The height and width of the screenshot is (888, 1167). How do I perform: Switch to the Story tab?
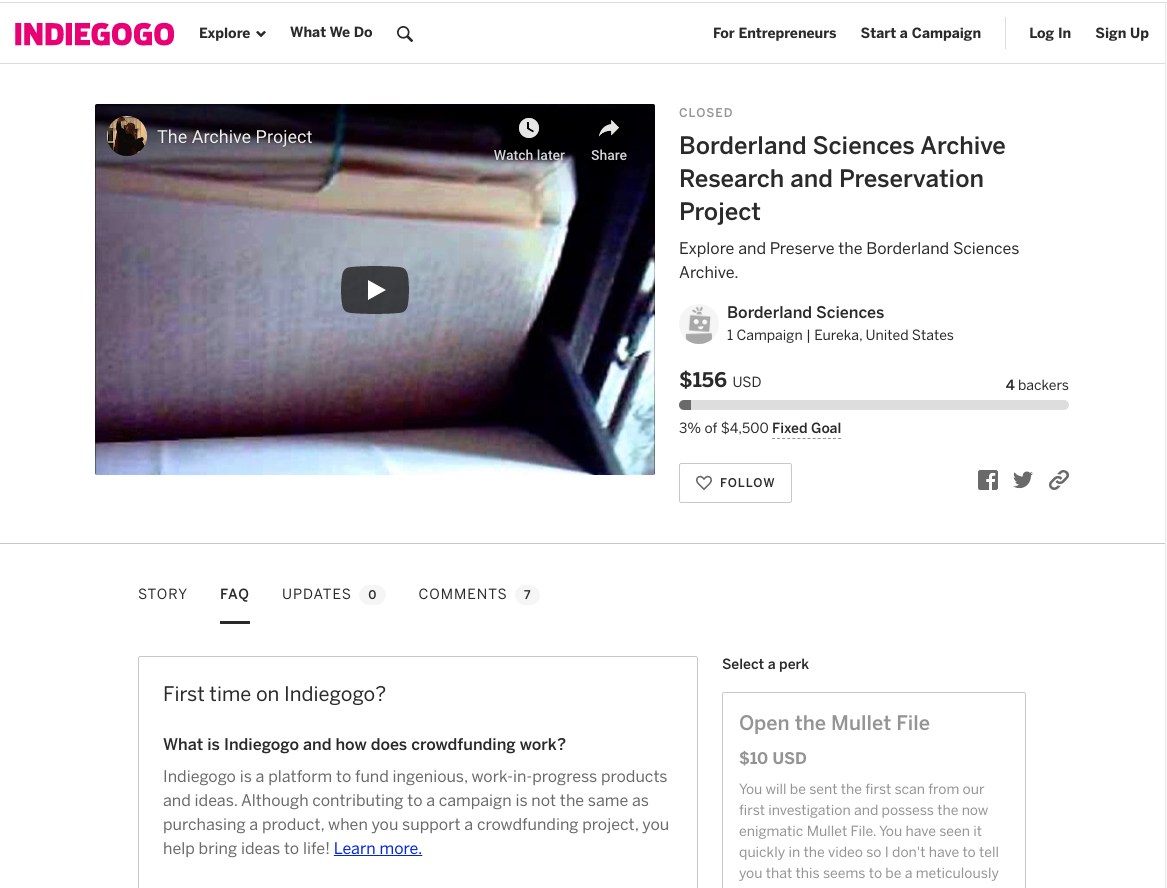point(162,594)
